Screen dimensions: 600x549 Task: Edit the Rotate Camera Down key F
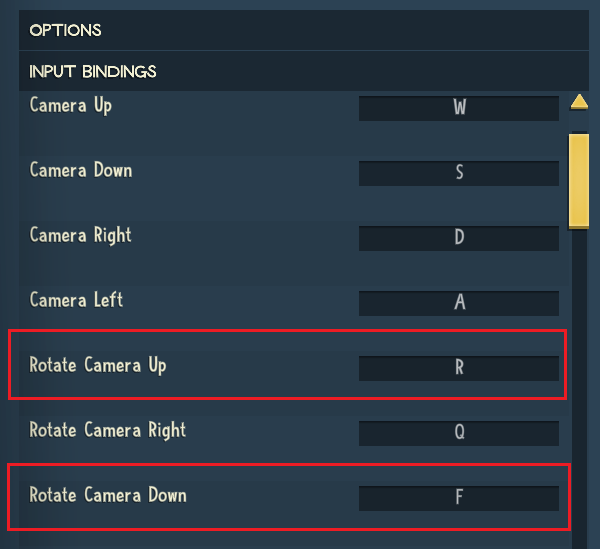click(459, 498)
